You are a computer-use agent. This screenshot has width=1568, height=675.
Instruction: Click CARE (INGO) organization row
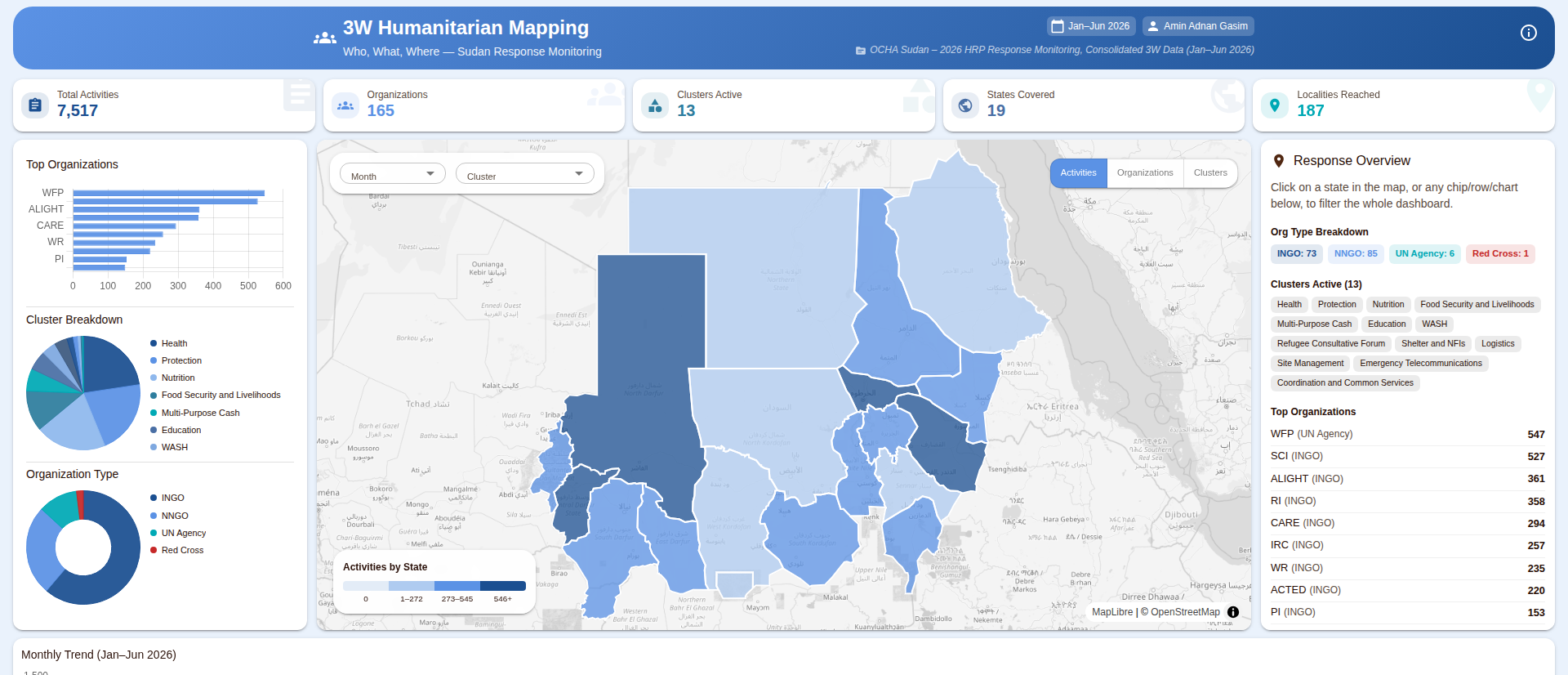point(1408,523)
